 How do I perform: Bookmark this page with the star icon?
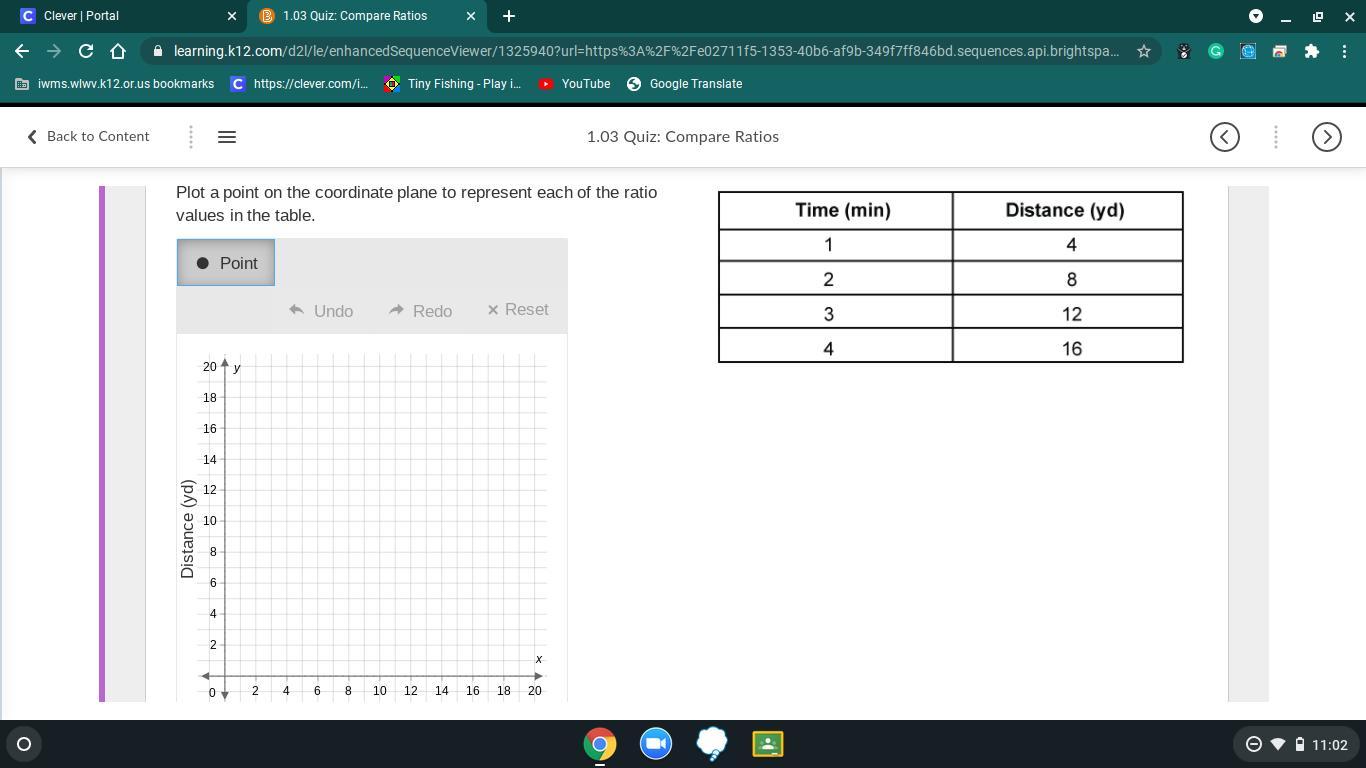(1144, 51)
